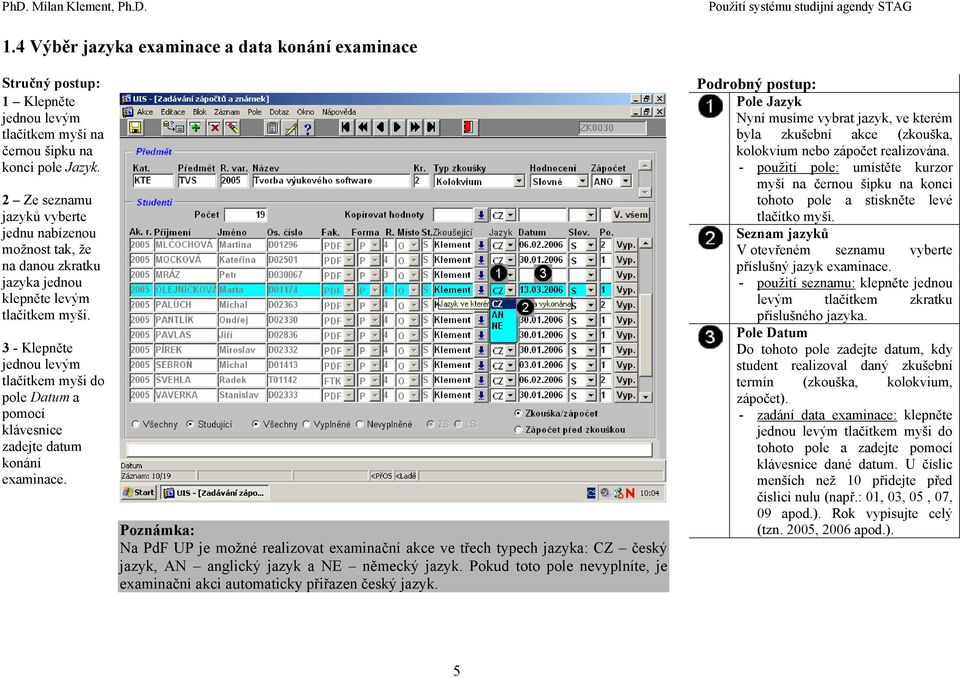Screen dimensions: 960x678
Task: Click Vyp. button in ŠEBROŇ row
Action: click(625, 366)
